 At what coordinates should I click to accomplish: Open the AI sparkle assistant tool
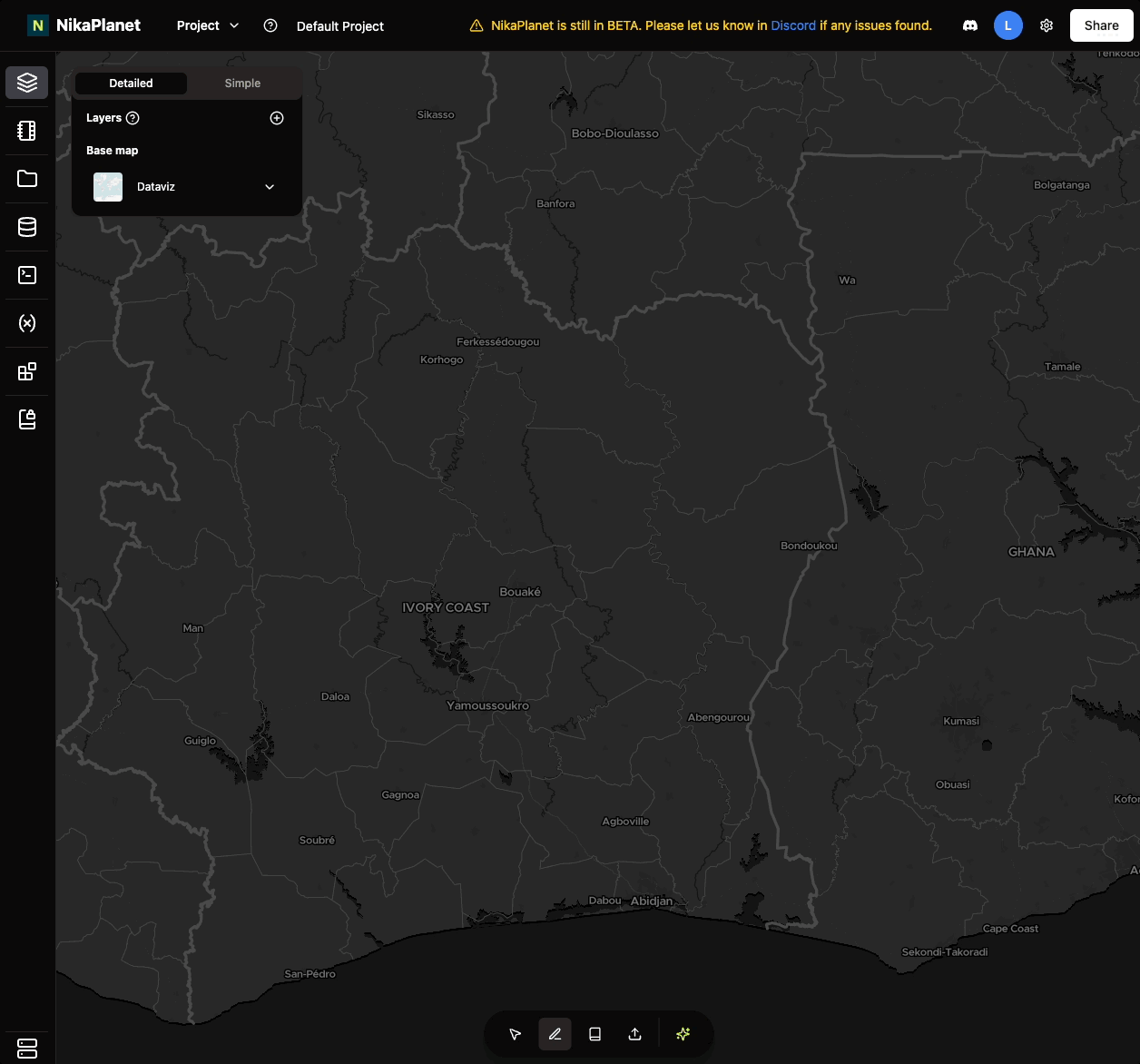coord(683,1034)
